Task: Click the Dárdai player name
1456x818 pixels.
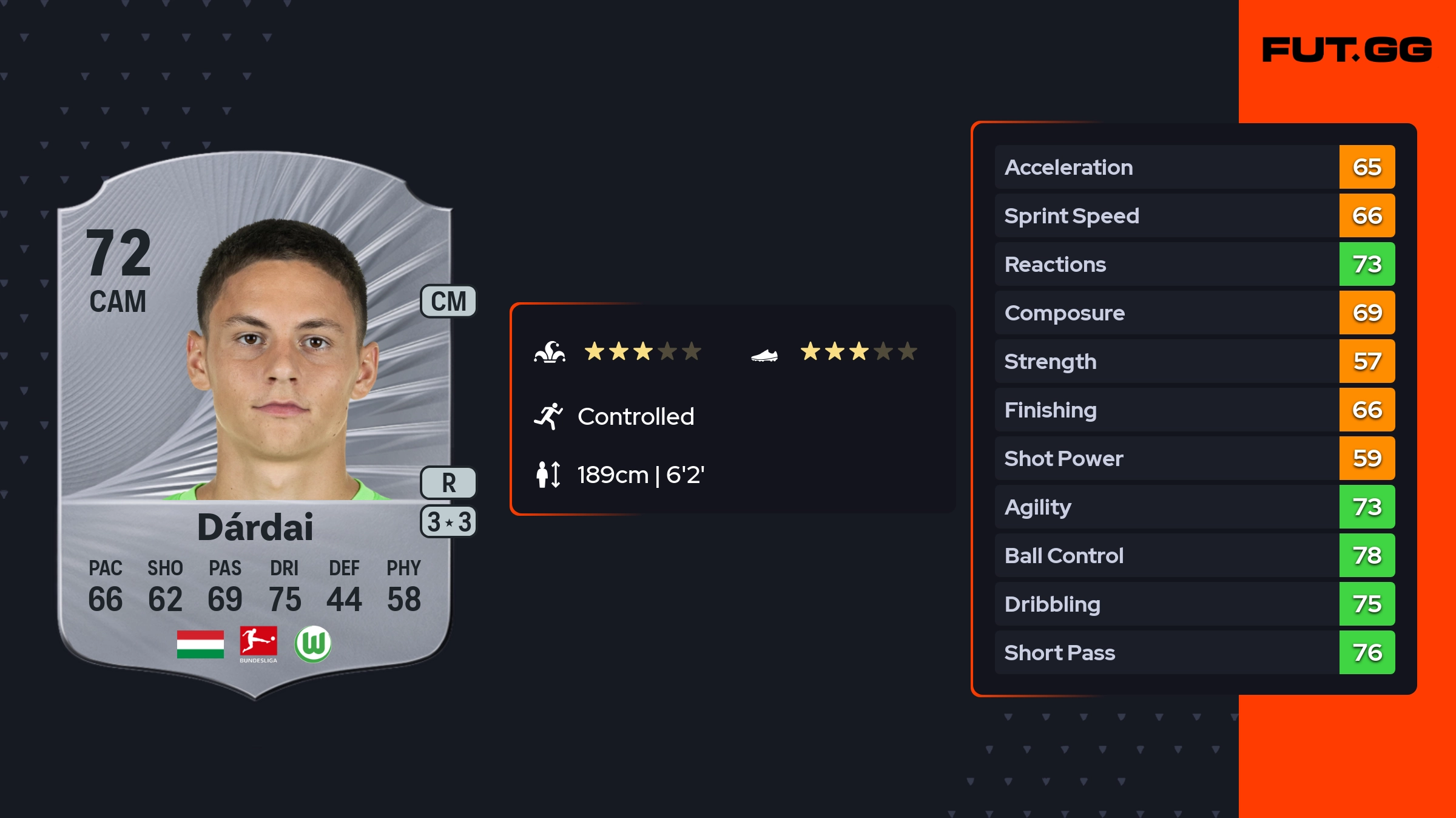Action: point(255,527)
